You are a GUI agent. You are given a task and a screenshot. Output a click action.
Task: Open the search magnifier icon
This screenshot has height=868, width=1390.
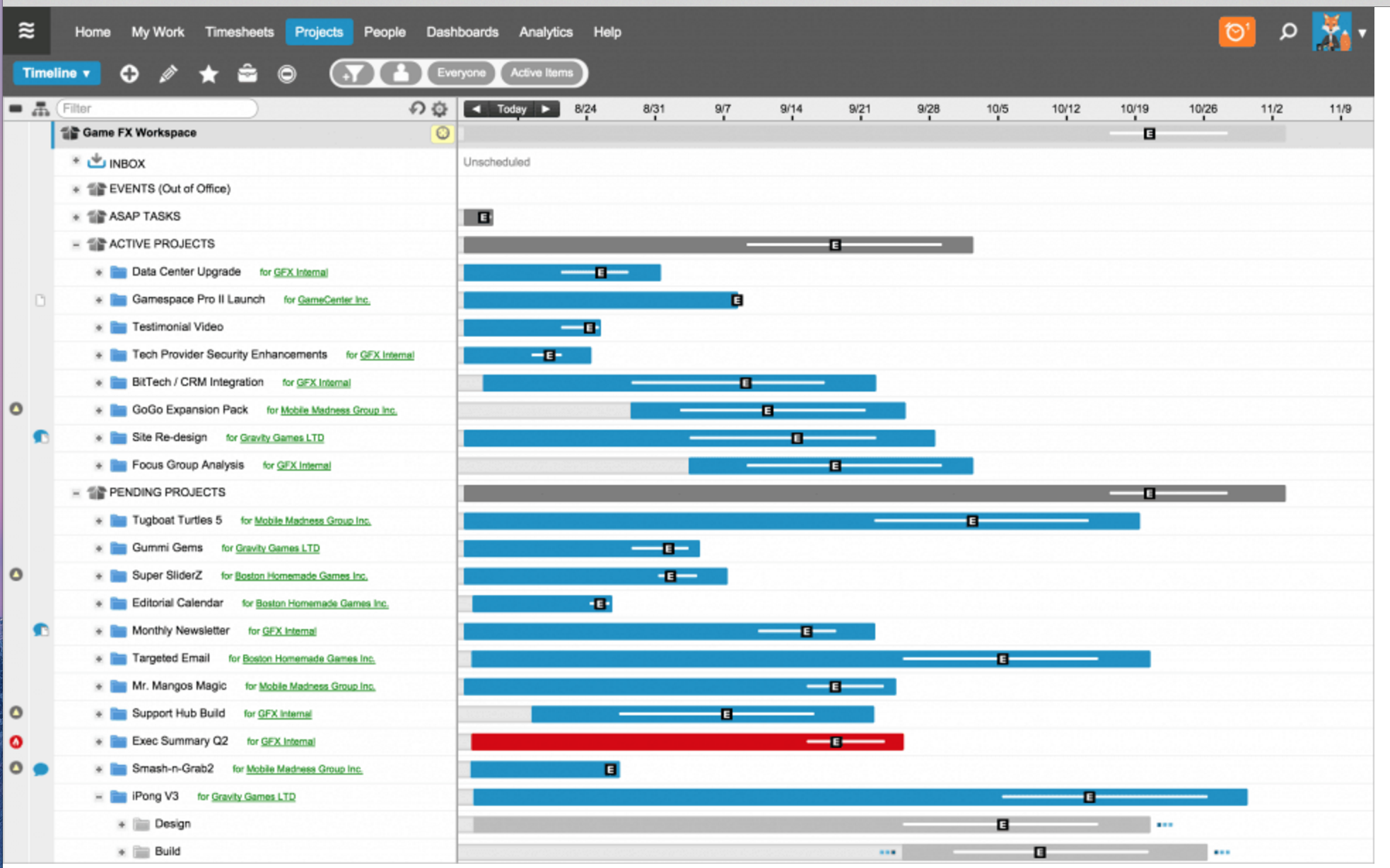point(1288,32)
